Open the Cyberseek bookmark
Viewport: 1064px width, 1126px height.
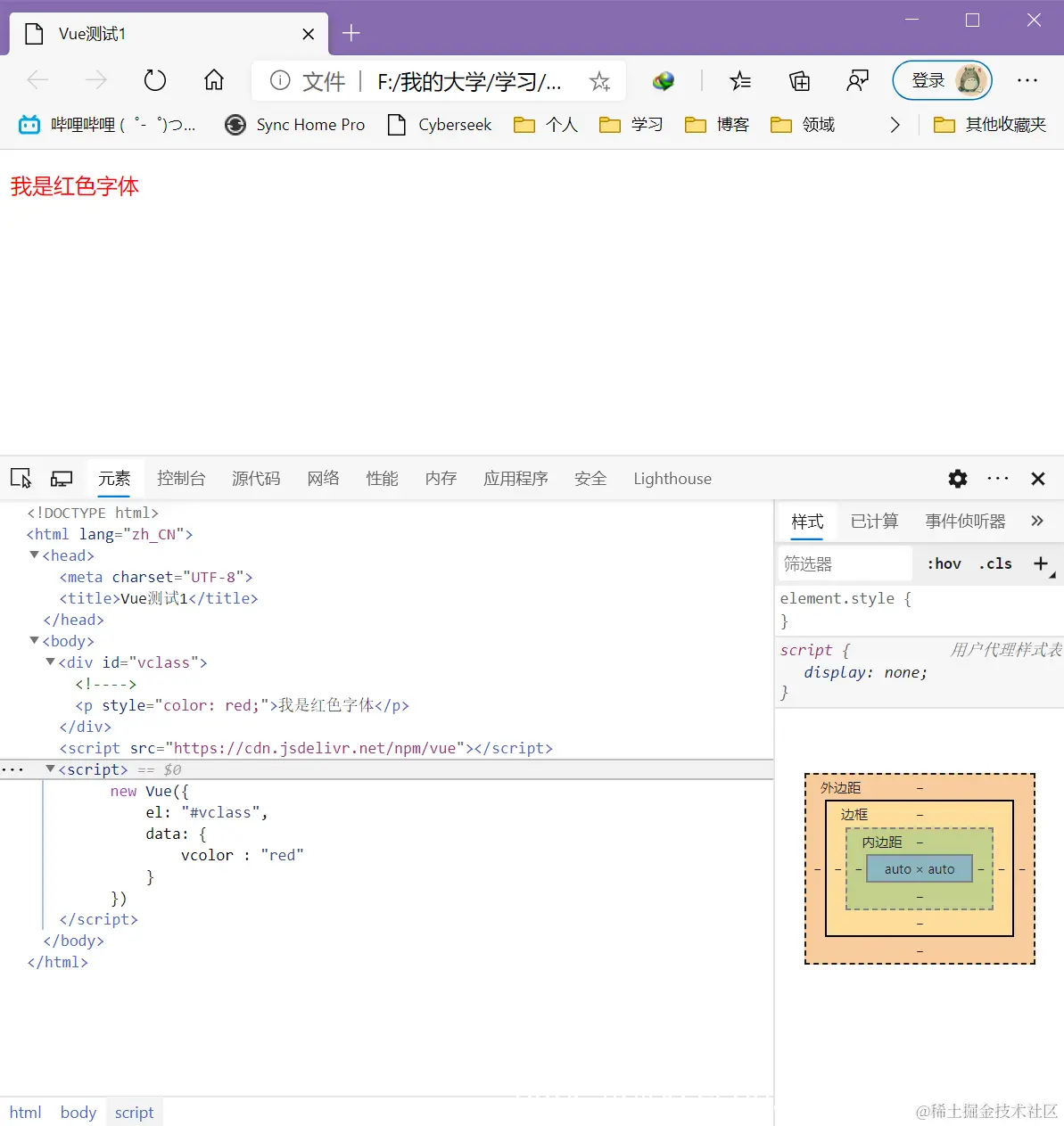(x=440, y=125)
